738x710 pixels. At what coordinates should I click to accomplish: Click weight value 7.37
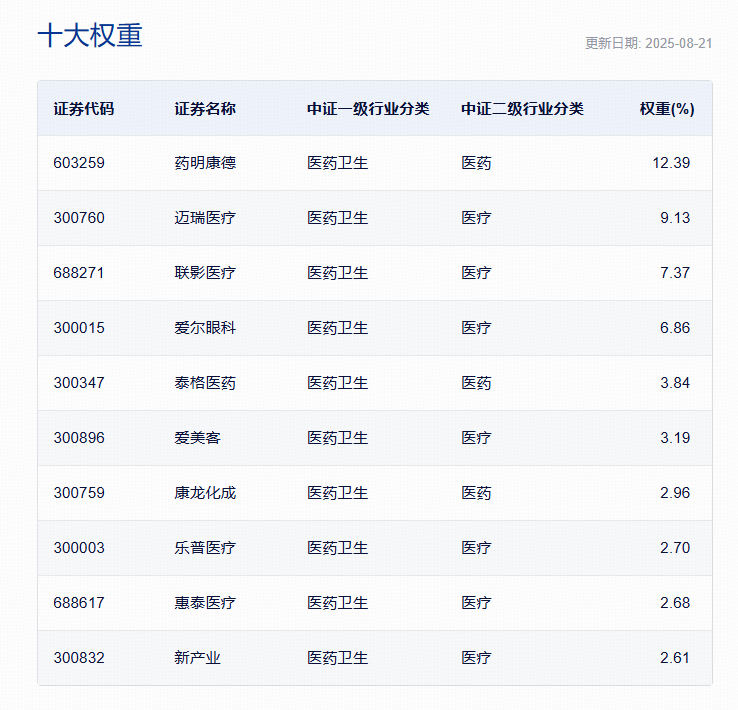click(x=675, y=273)
